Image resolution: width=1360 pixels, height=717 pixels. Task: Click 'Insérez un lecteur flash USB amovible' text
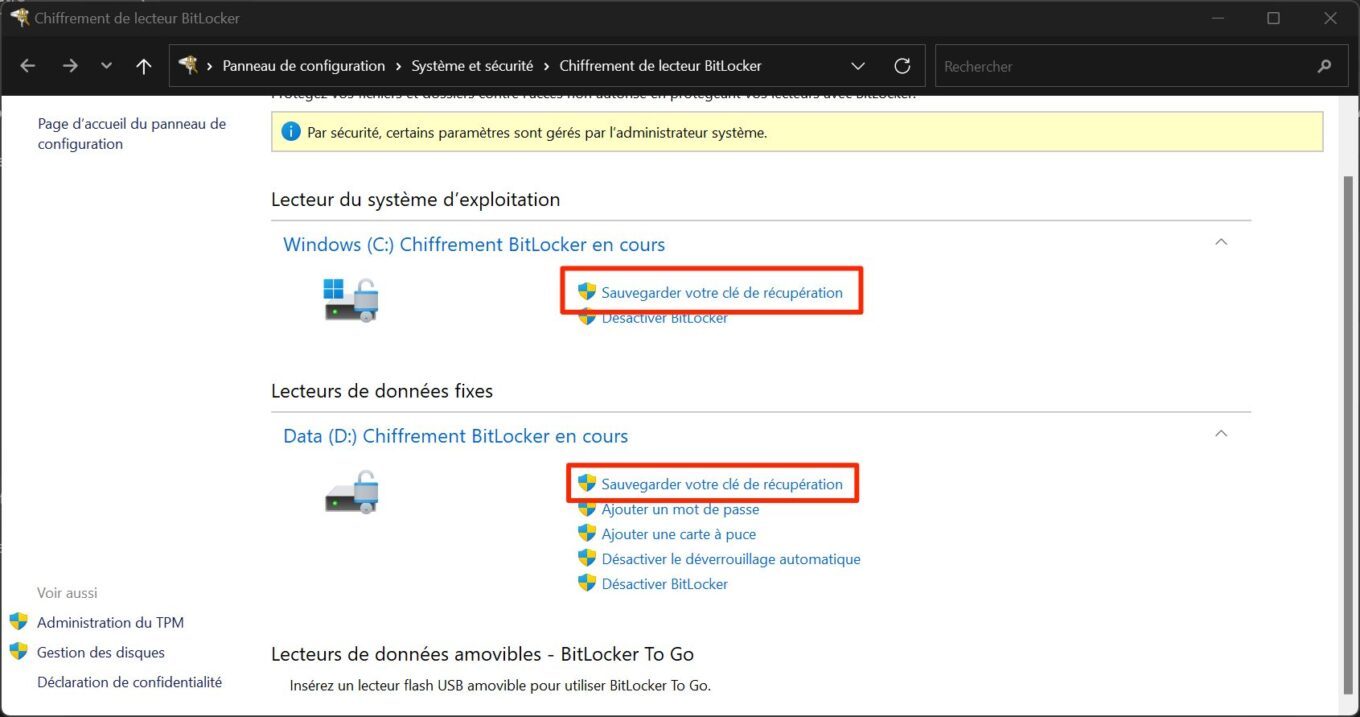point(500,686)
